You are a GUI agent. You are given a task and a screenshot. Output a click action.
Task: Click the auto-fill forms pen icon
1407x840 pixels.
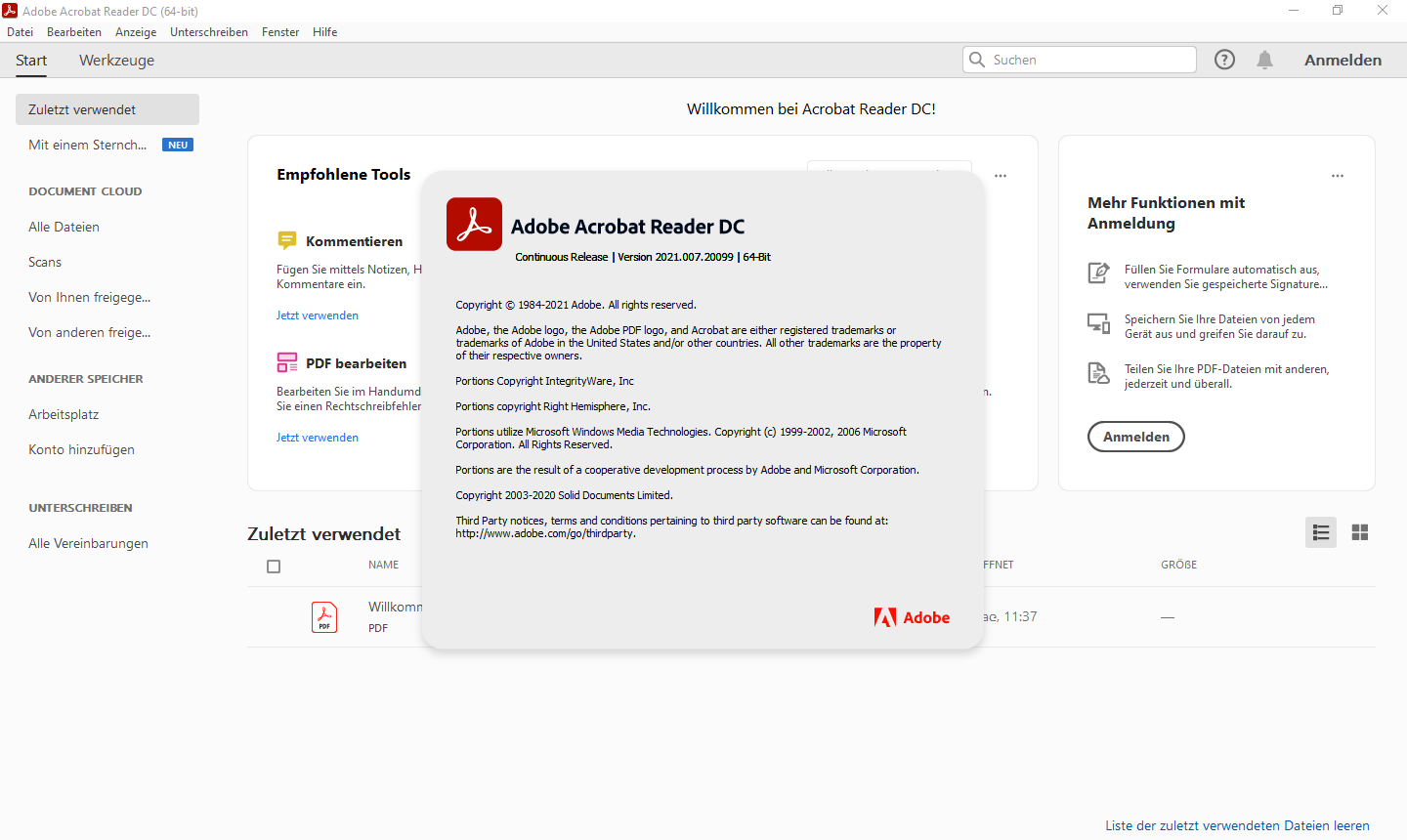(1099, 273)
